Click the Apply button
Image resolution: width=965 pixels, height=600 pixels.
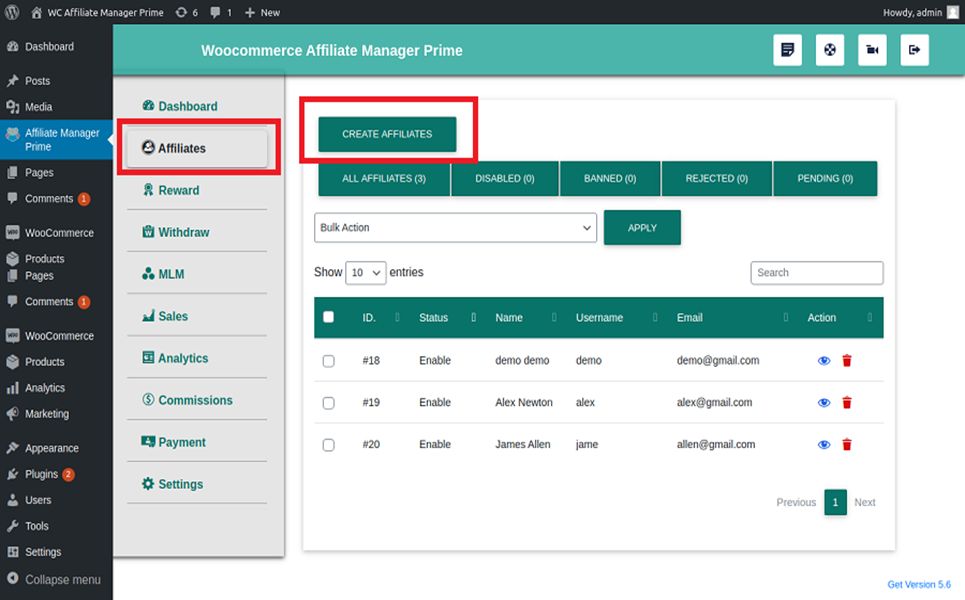pos(642,228)
